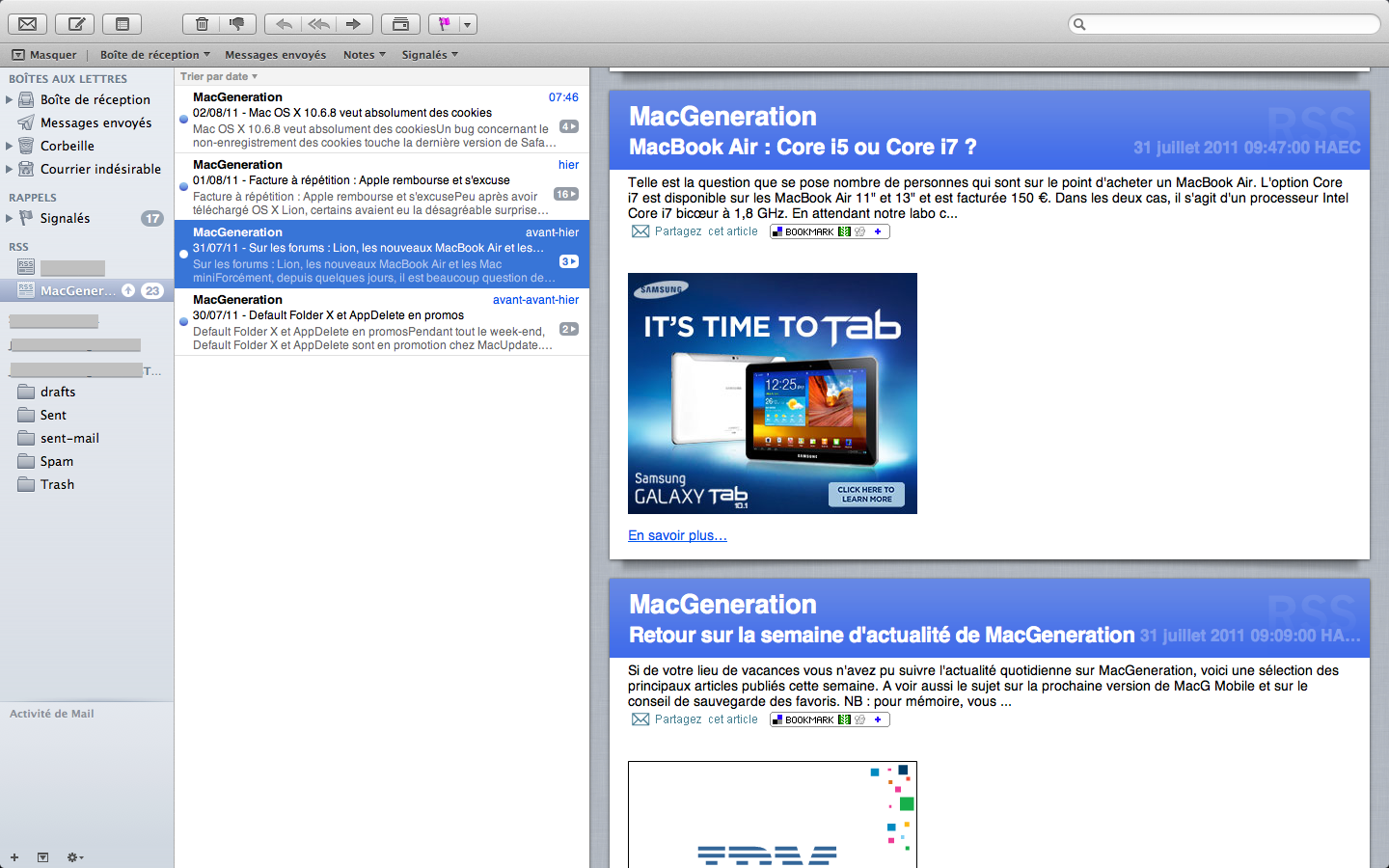This screenshot has height=868, width=1389.
Task: Create a new note with the toolbar note icon
Action: click(x=122, y=24)
